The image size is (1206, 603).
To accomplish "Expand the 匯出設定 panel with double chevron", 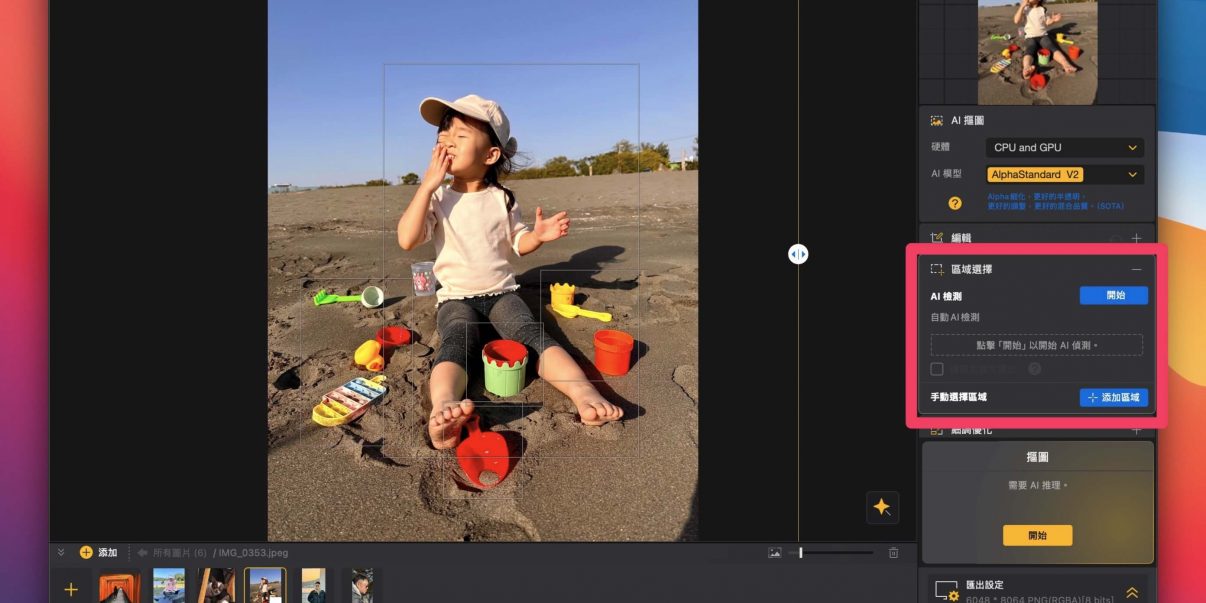I will [x=1132, y=592].
